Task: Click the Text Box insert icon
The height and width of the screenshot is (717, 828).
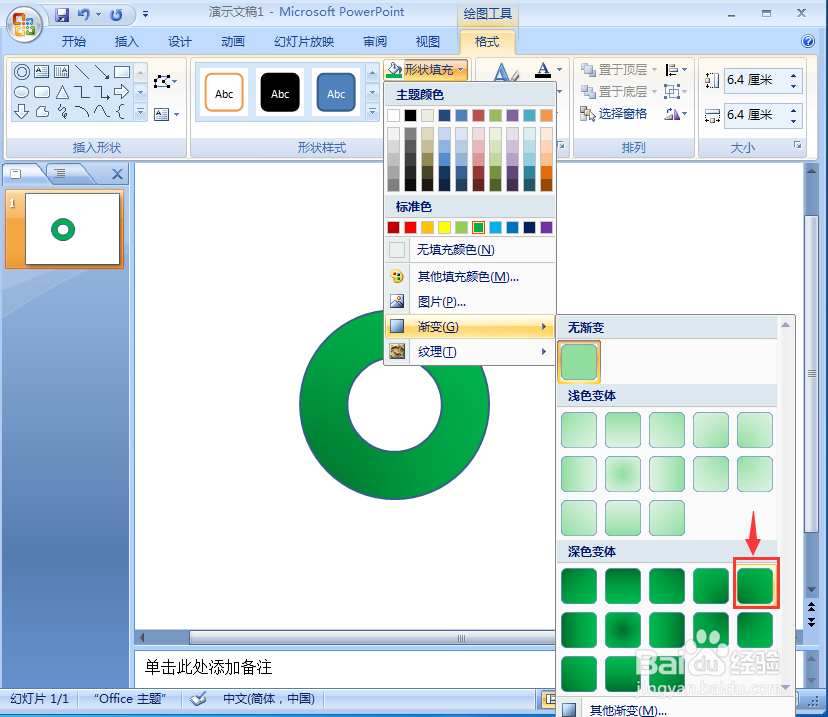Action: [x=166, y=114]
